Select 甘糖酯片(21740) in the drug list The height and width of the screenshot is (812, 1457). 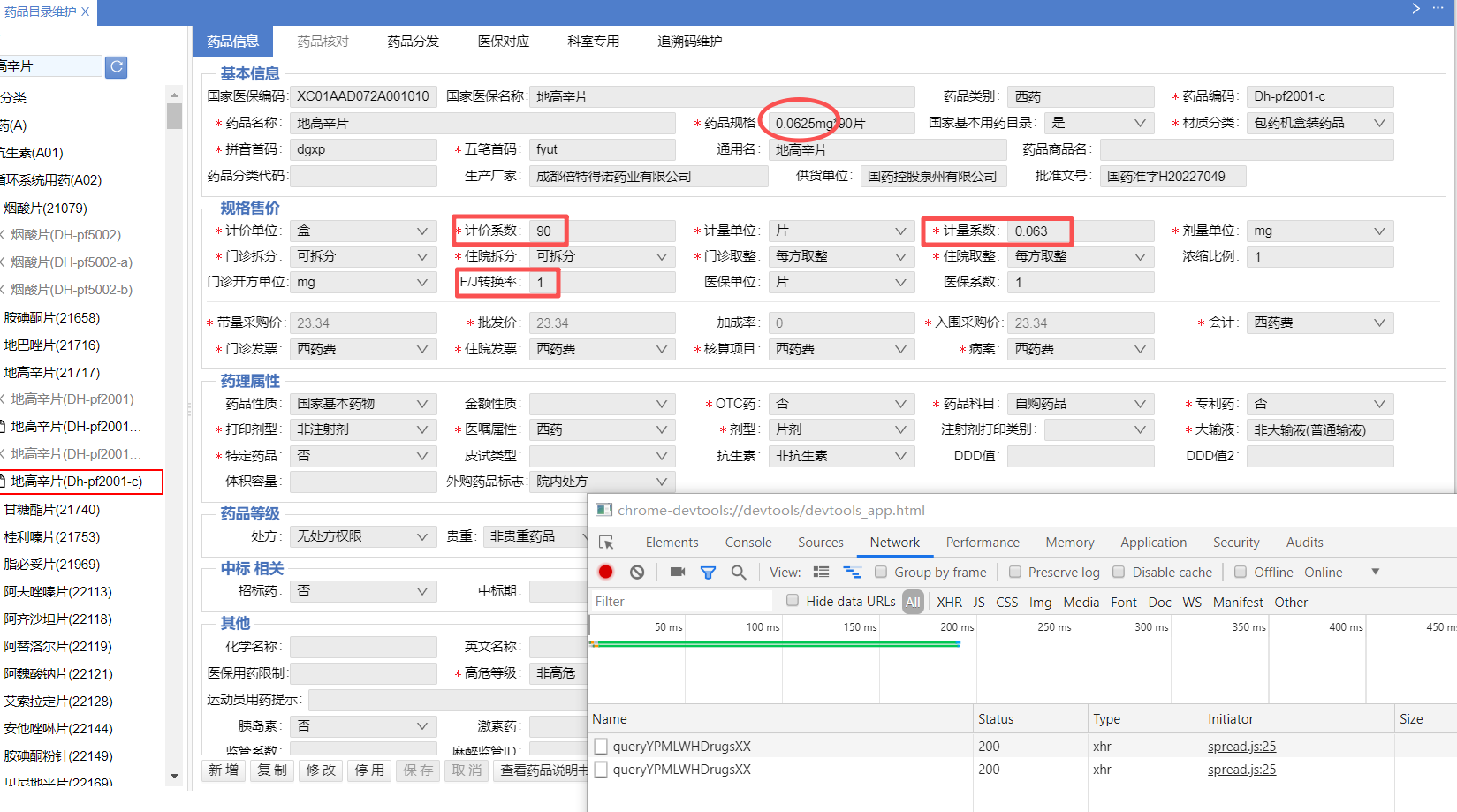[x=53, y=510]
